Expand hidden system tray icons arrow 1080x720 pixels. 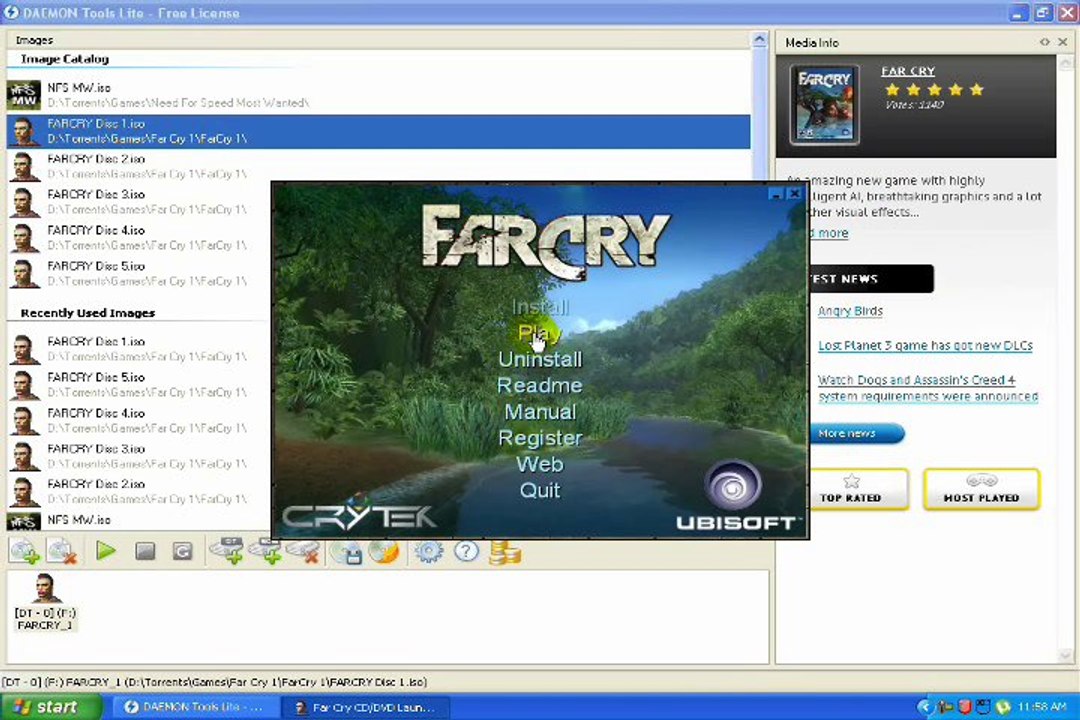925,707
